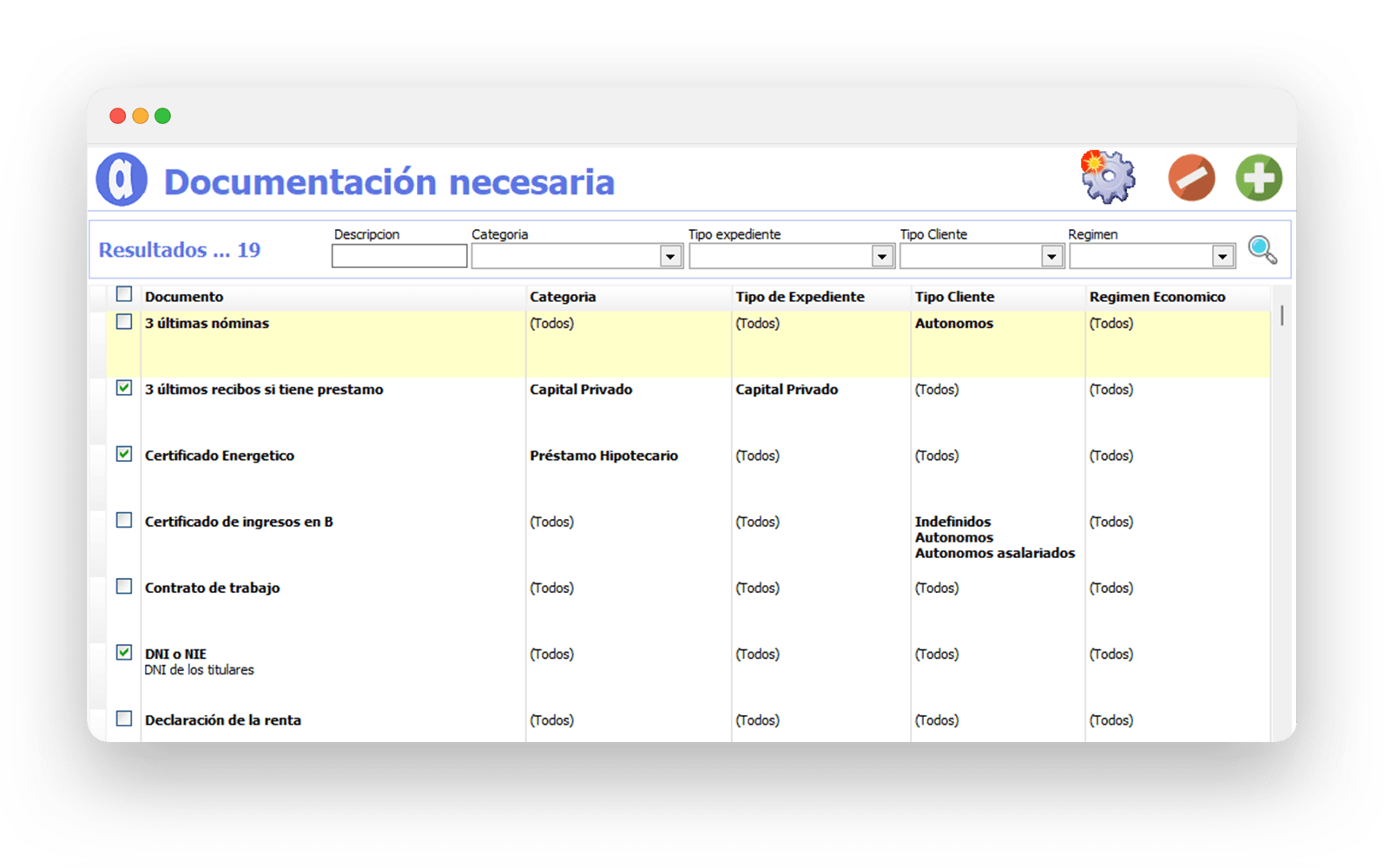Click the DNI o NIE document name
Image resolution: width=1384 pixels, height=868 pixels.
[175, 654]
